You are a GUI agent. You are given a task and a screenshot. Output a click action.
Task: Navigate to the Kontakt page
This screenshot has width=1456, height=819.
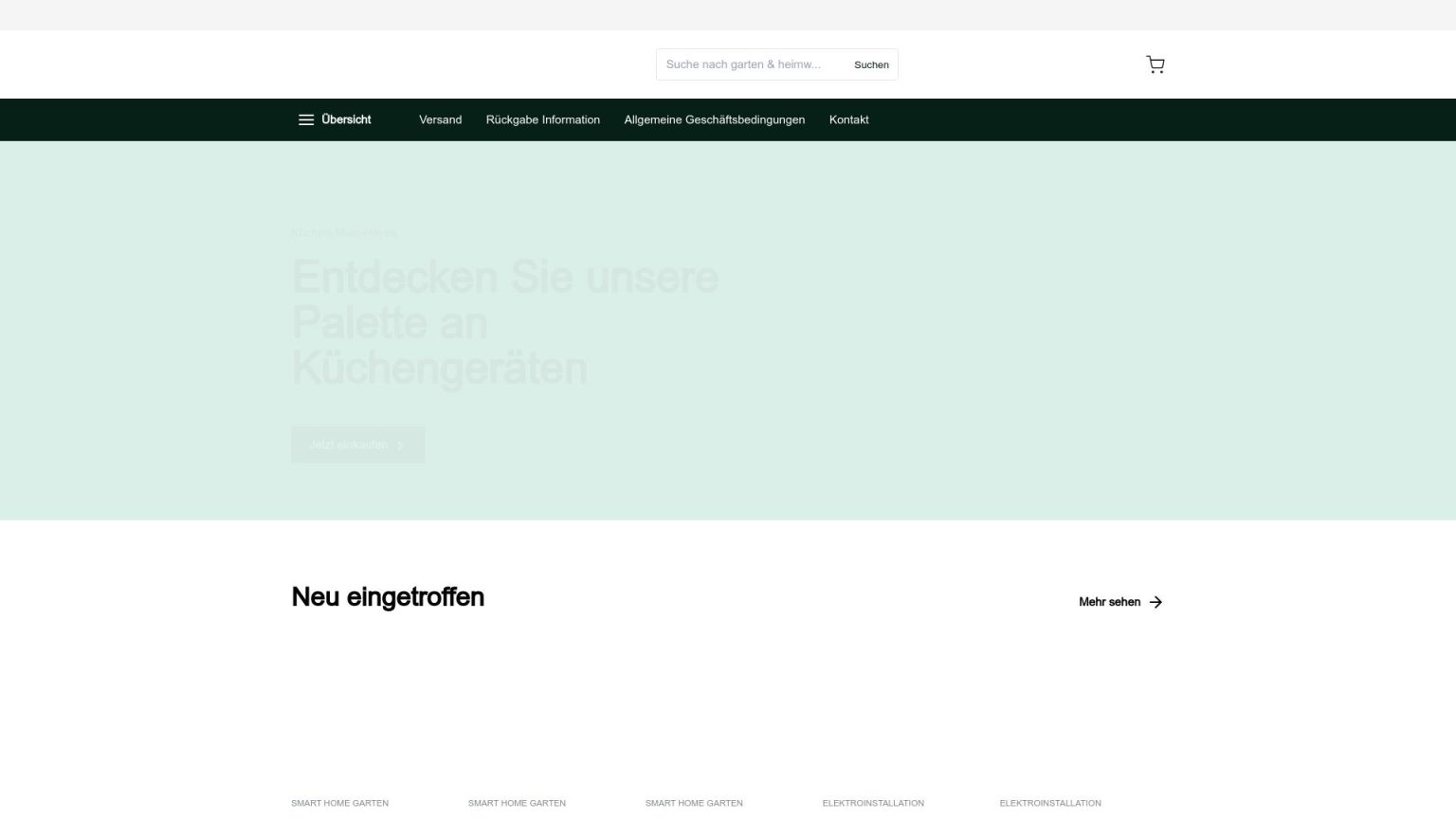click(848, 119)
